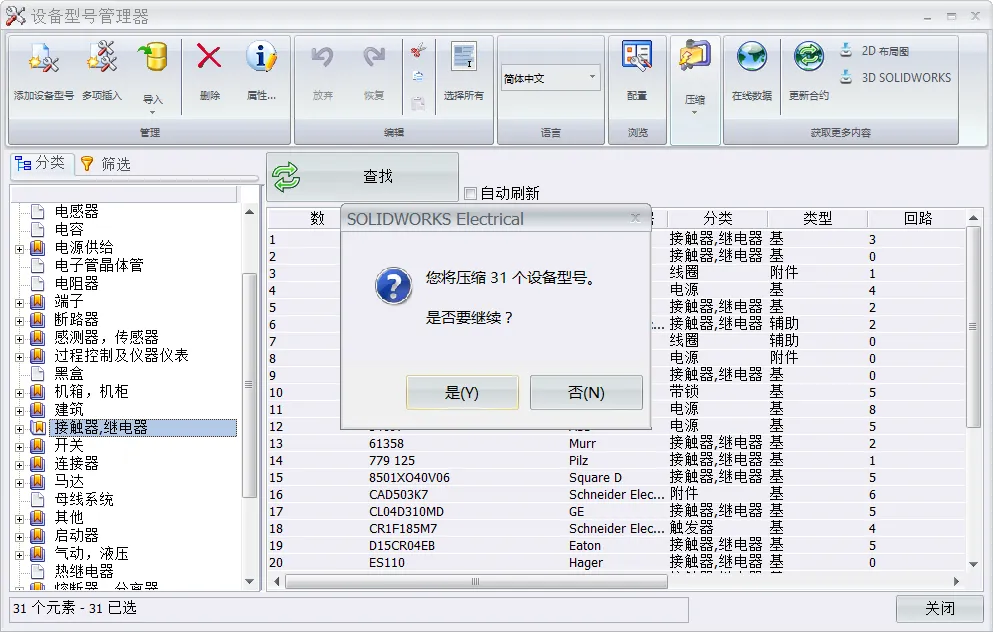Click the Pilz manufacturer cell
993x632 pixels.
coord(579,460)
